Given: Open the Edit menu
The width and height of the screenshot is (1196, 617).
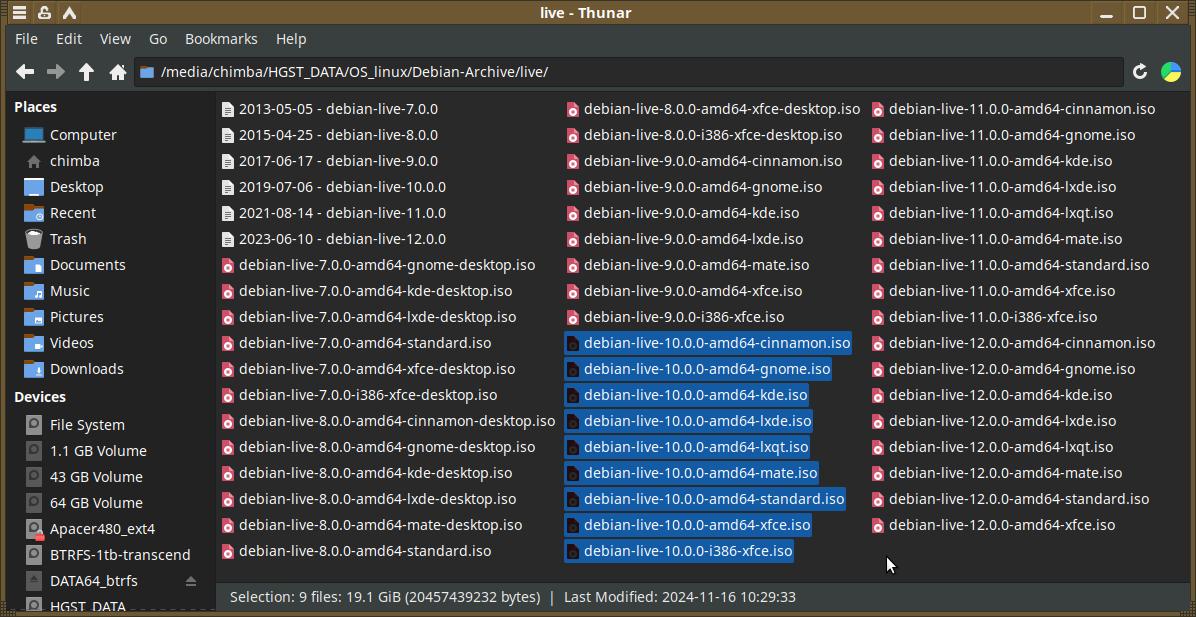Looking at the screenshot, I should [x=69, y=39].
